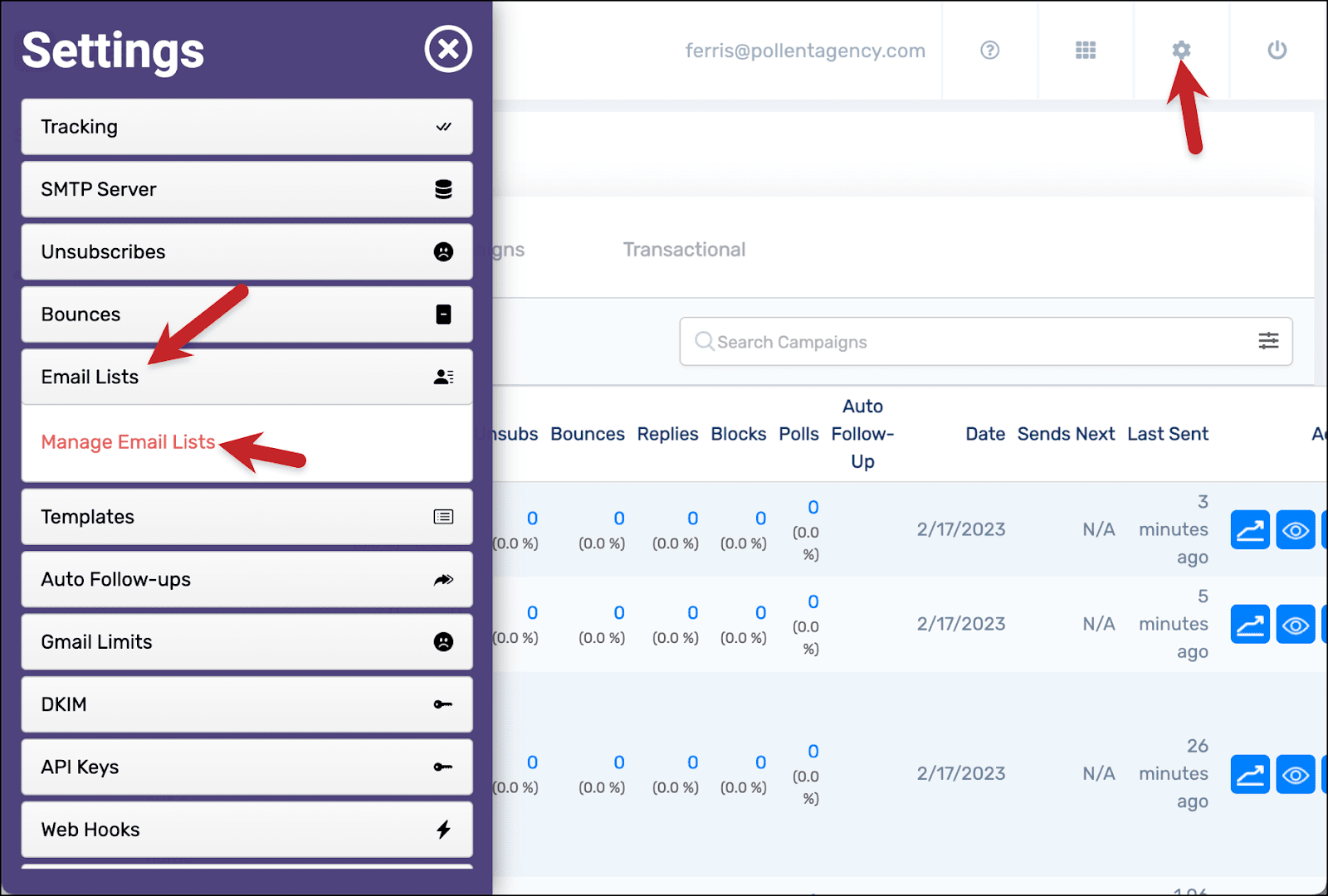
Task: Click the SMTP Server database icon
Action: pyautogui.click(x=443, y=189)
